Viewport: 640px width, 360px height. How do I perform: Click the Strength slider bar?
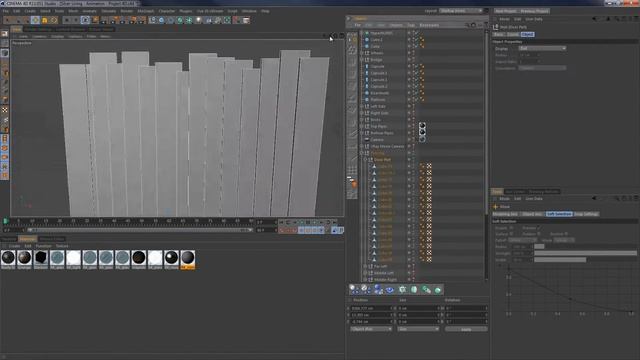585,253
